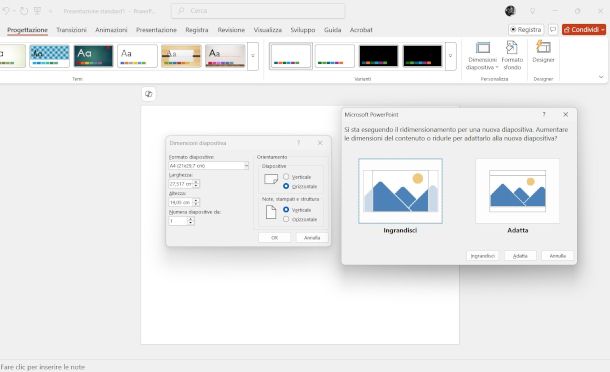Click into the Cerca search box

click(258, 11)
